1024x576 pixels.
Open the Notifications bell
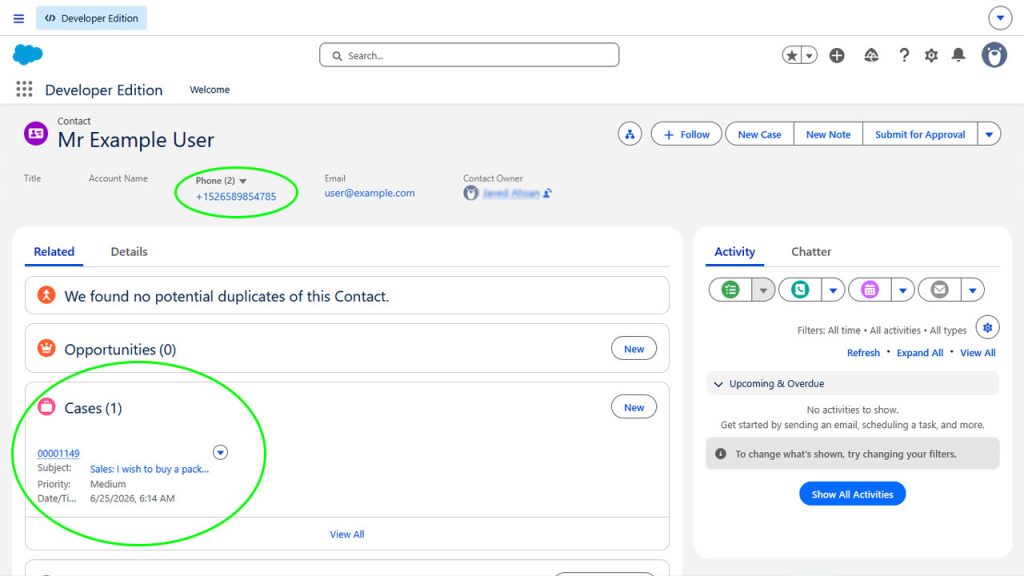pos(958,55)
